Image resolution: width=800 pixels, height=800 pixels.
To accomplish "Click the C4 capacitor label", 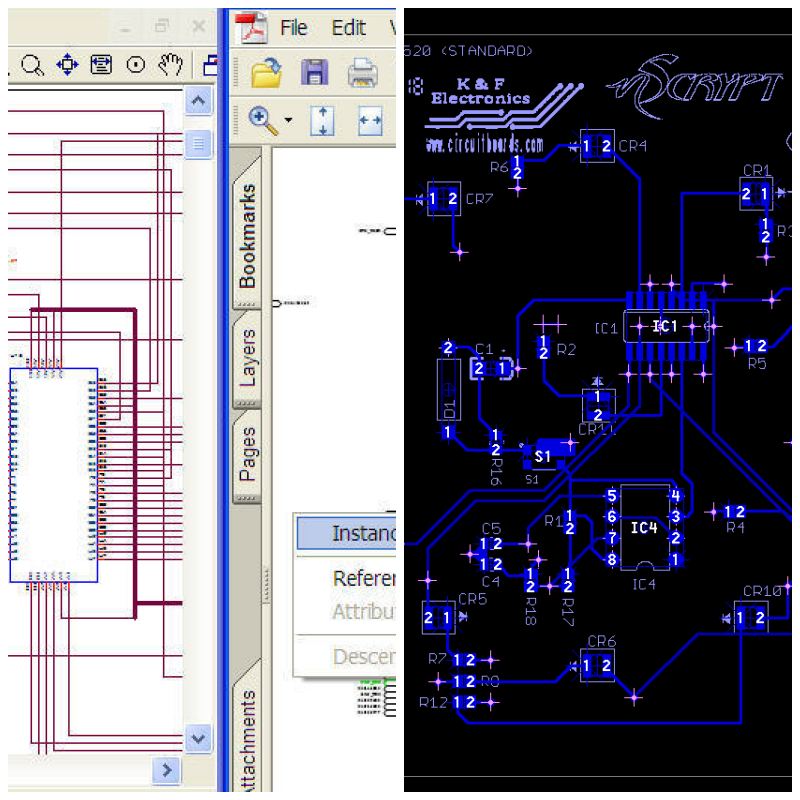I will tap(491, 581).
